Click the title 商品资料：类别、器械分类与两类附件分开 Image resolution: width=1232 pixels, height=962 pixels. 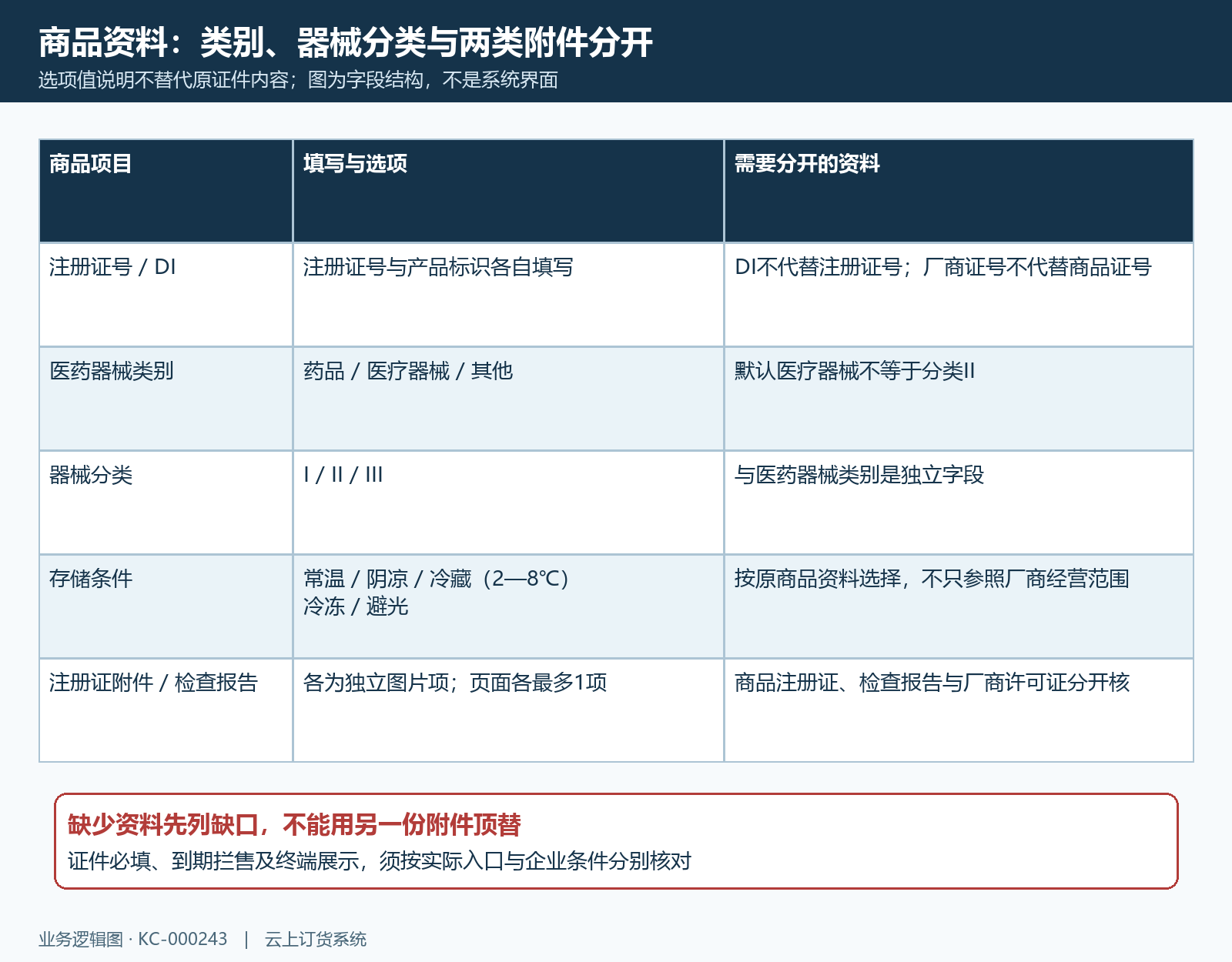click(346, 42)
